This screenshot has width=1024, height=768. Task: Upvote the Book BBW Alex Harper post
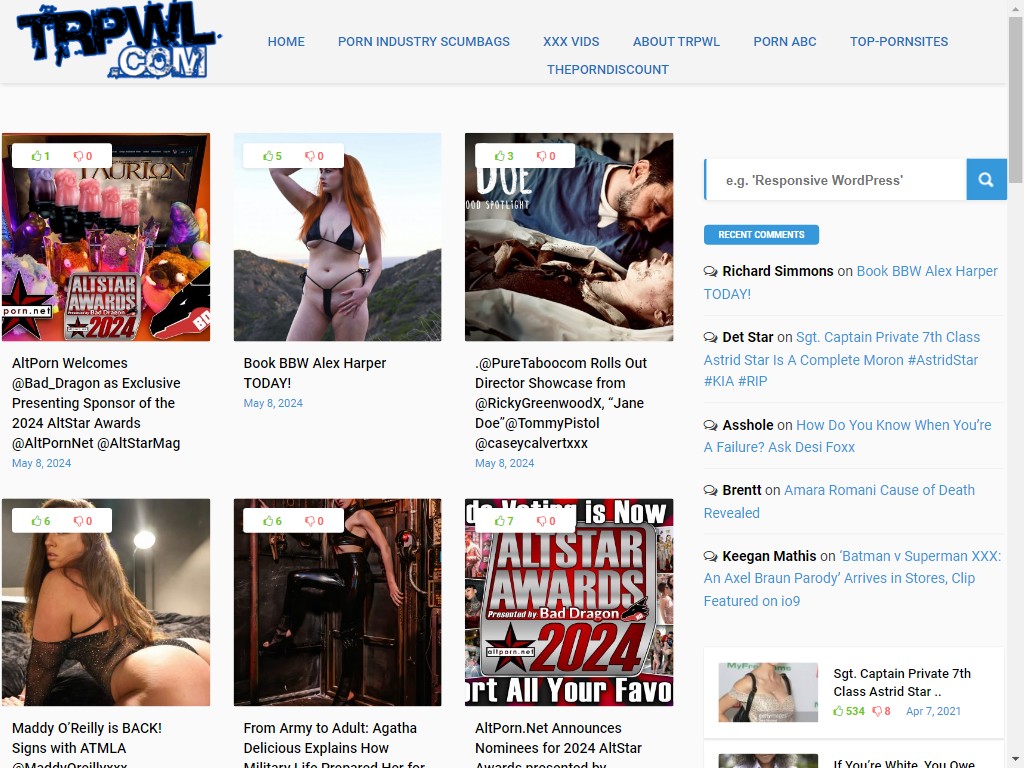[x=272, y=156]
